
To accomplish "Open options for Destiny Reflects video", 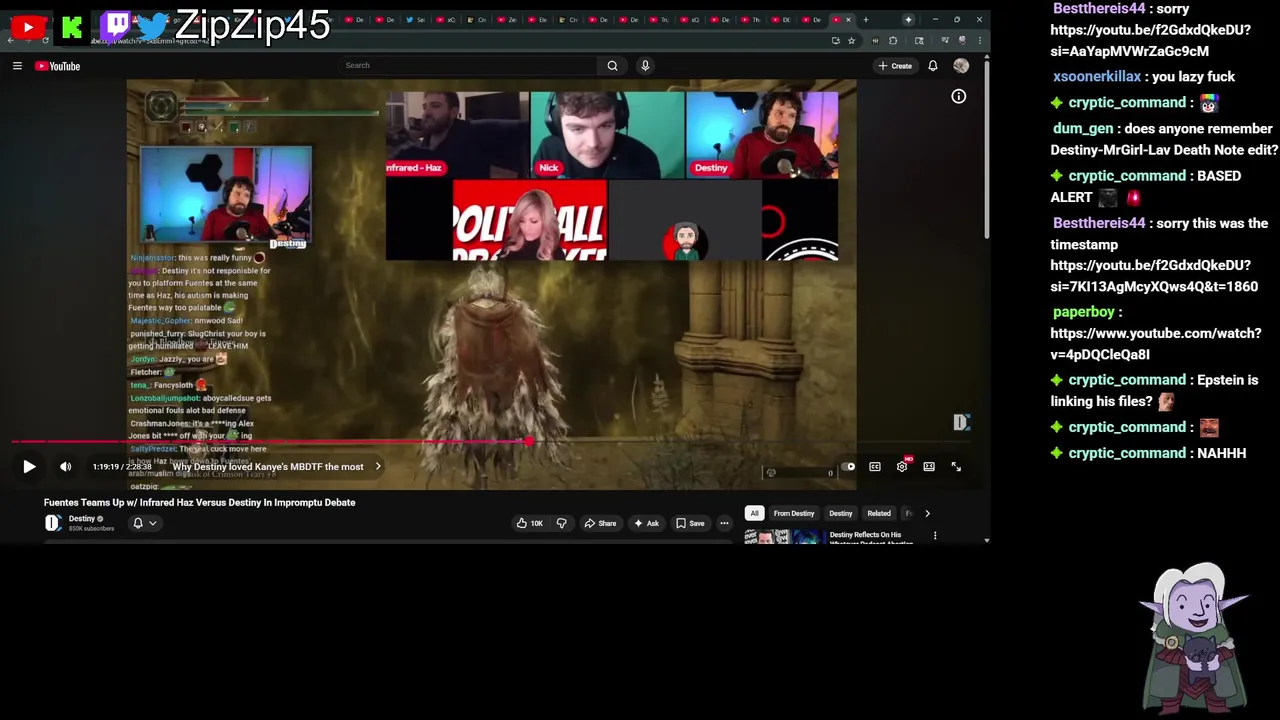I will [x=935, y=536].
